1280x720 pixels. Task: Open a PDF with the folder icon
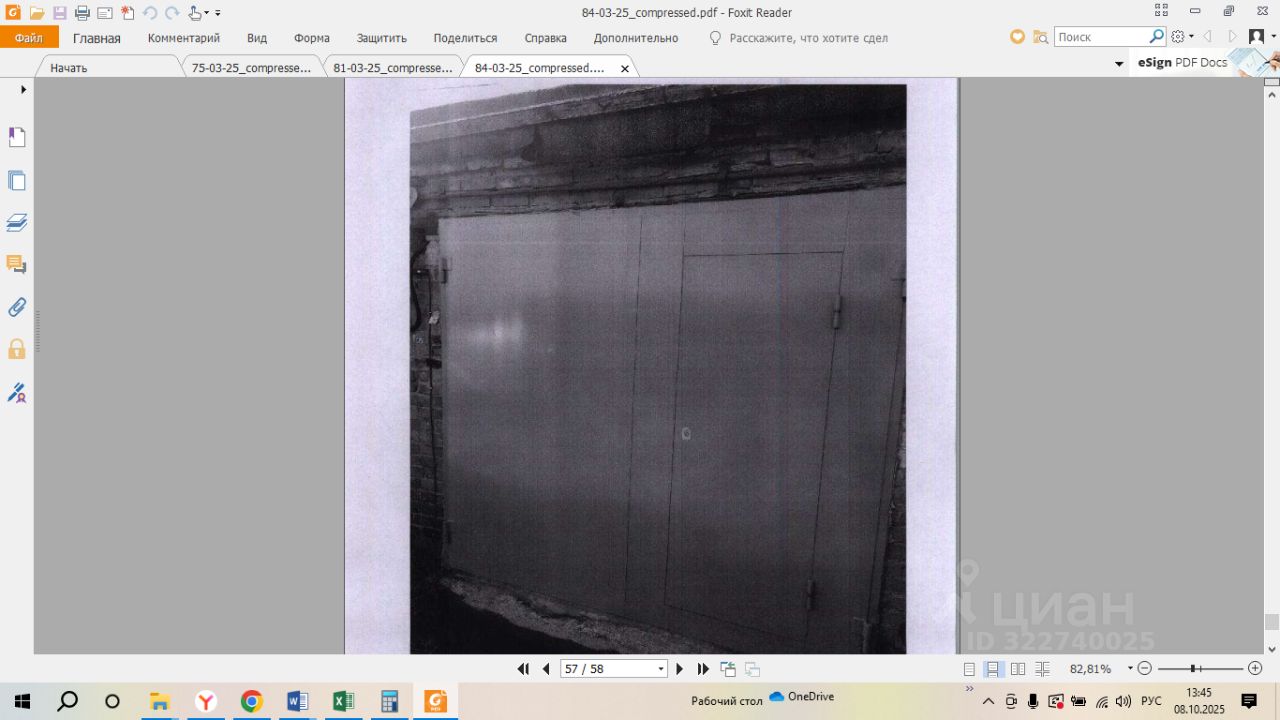37,13
